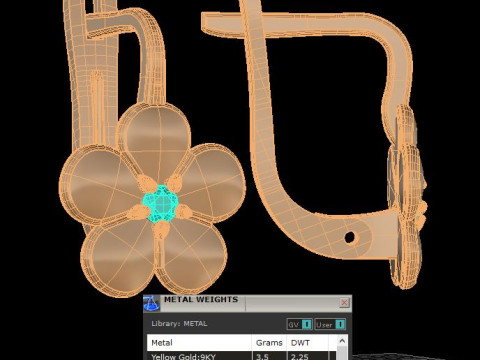The height and width of the screenshot is (360, 480).
Task: Click the metal list scroll-up arrow
Action: pos(342,341)
